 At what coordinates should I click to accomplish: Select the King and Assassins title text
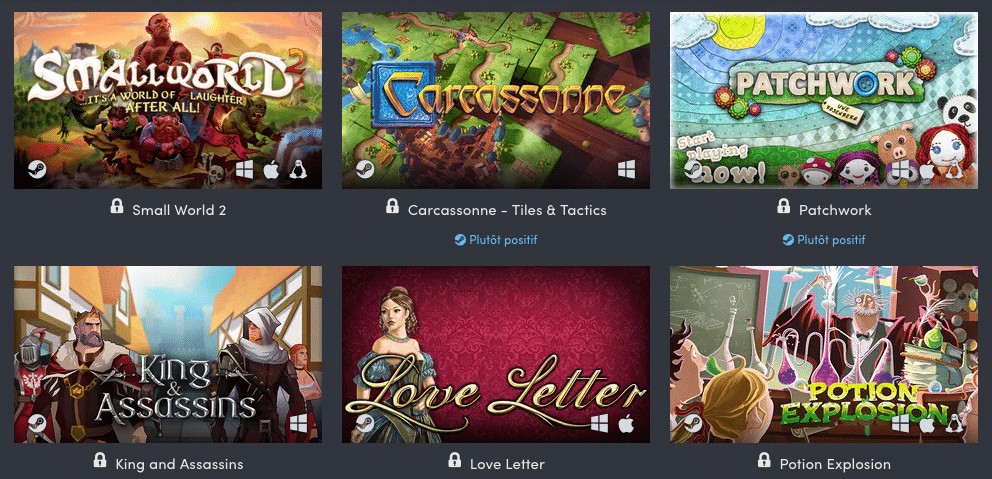click(x=180, y=464)
